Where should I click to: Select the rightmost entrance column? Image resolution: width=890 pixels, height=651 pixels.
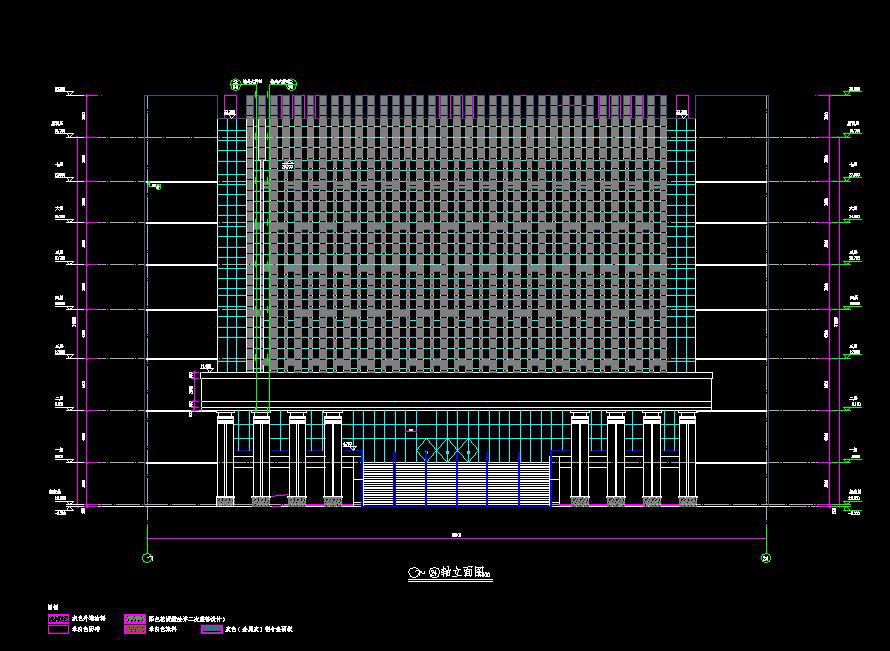point(687,457)
